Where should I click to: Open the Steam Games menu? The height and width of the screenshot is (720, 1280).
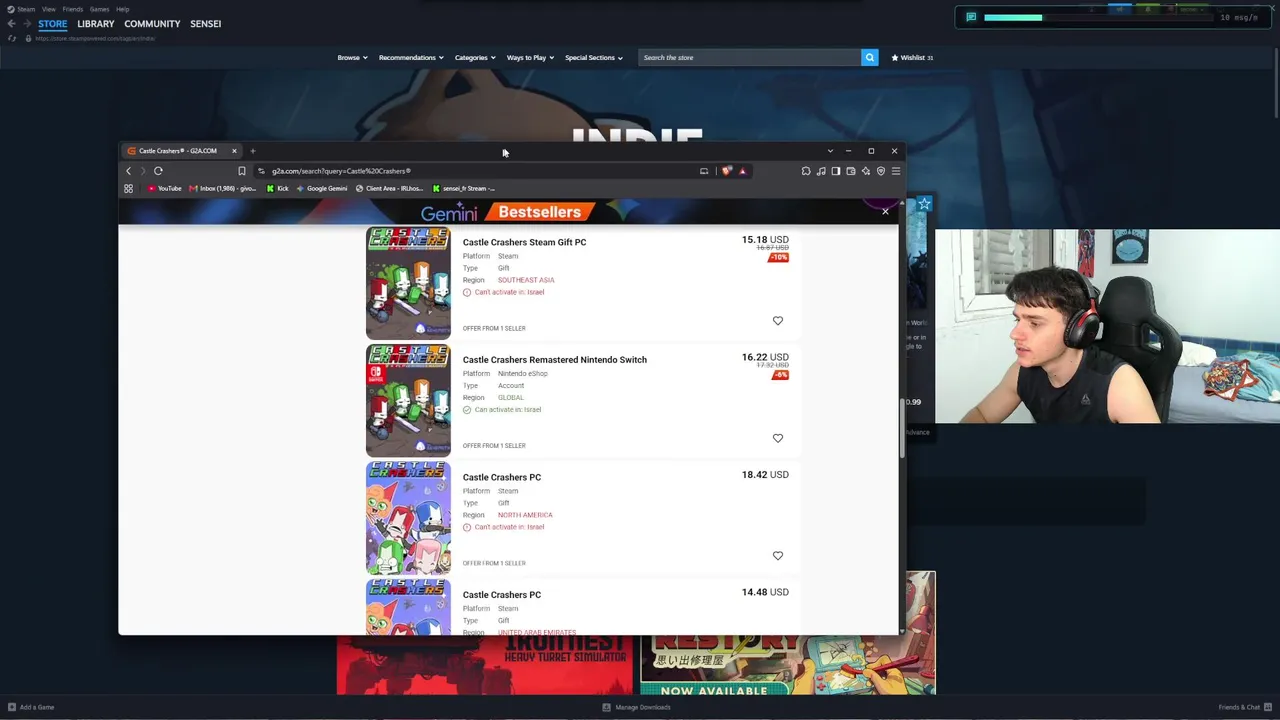99,9
